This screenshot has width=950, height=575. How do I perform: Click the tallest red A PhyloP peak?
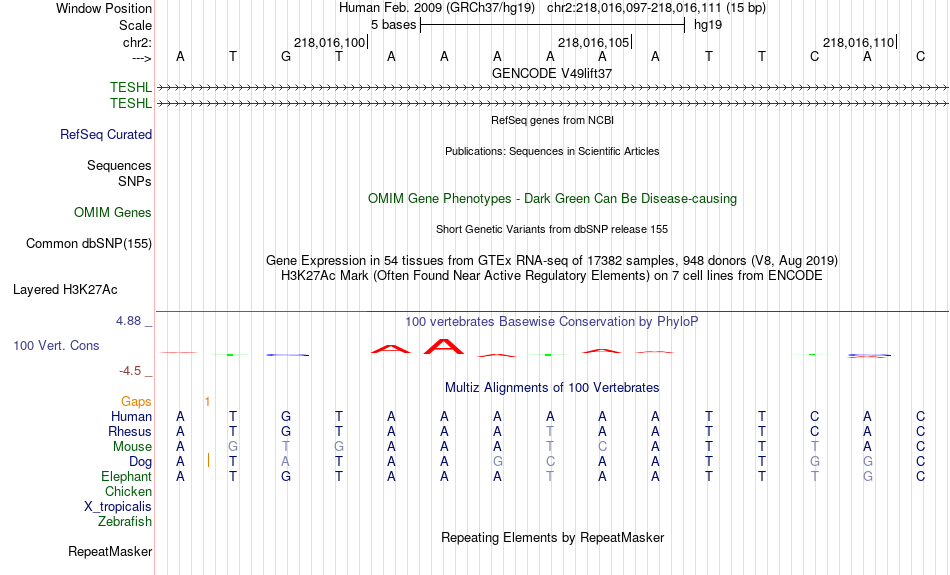[444, 347]
